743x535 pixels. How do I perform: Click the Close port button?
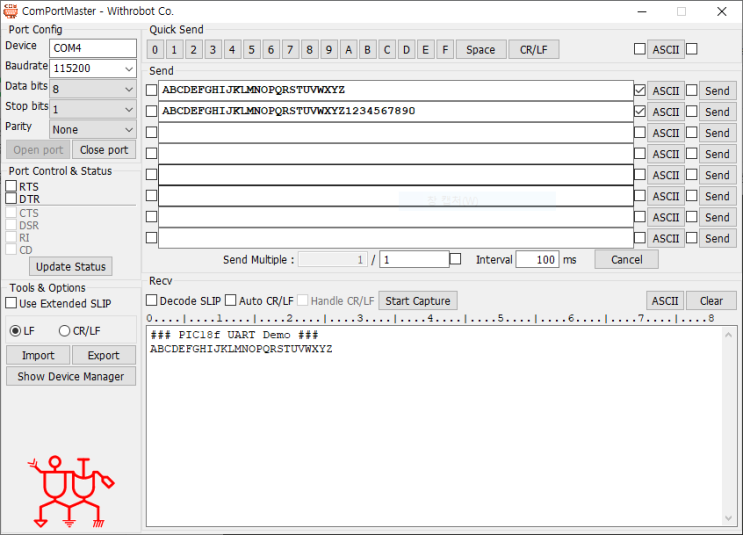pyautogui.click(x=104, y=150)
